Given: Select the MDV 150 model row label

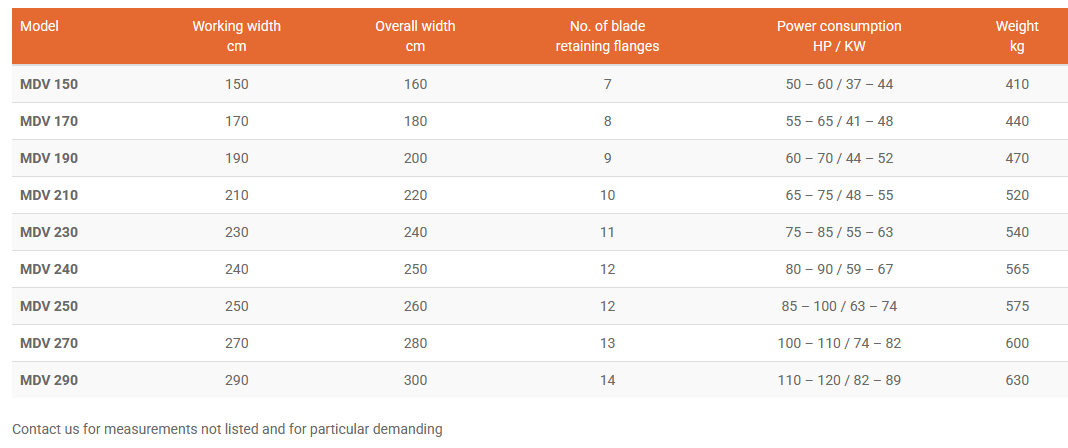Looking at the screenshot, I should (x=49, y=84).
